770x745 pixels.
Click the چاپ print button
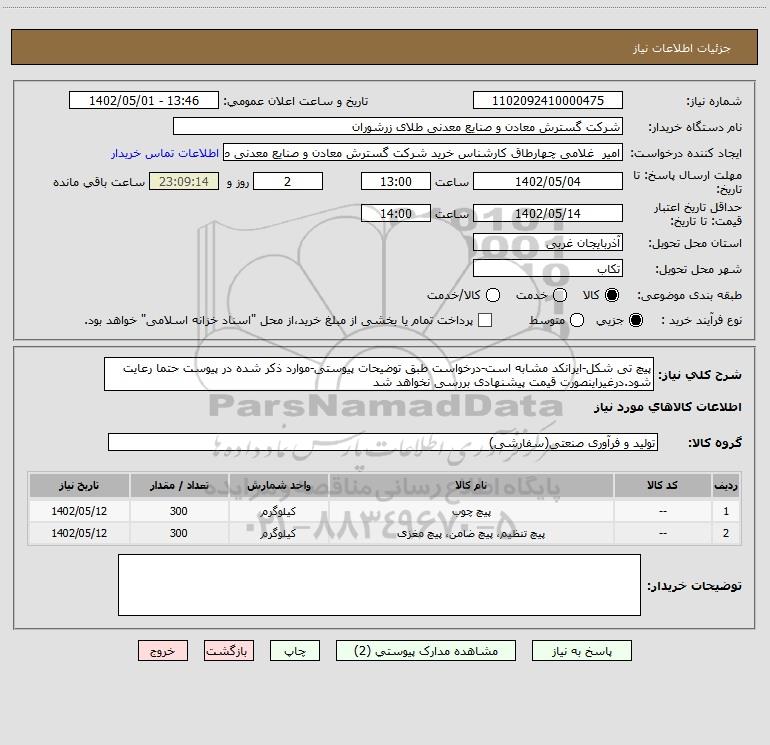[295, 651]
